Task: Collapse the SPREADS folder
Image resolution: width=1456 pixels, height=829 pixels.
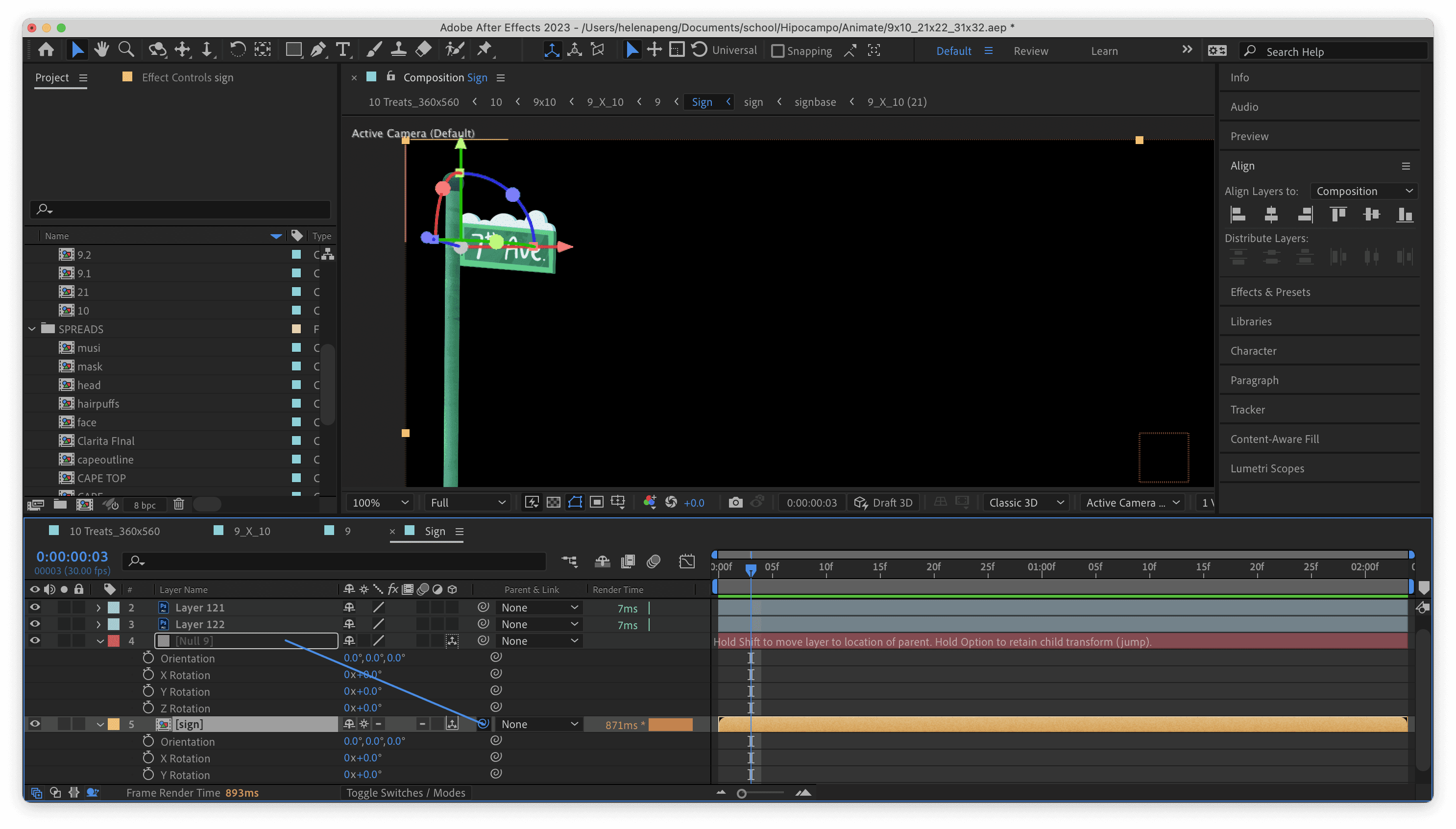Action: tap(32, 329)
